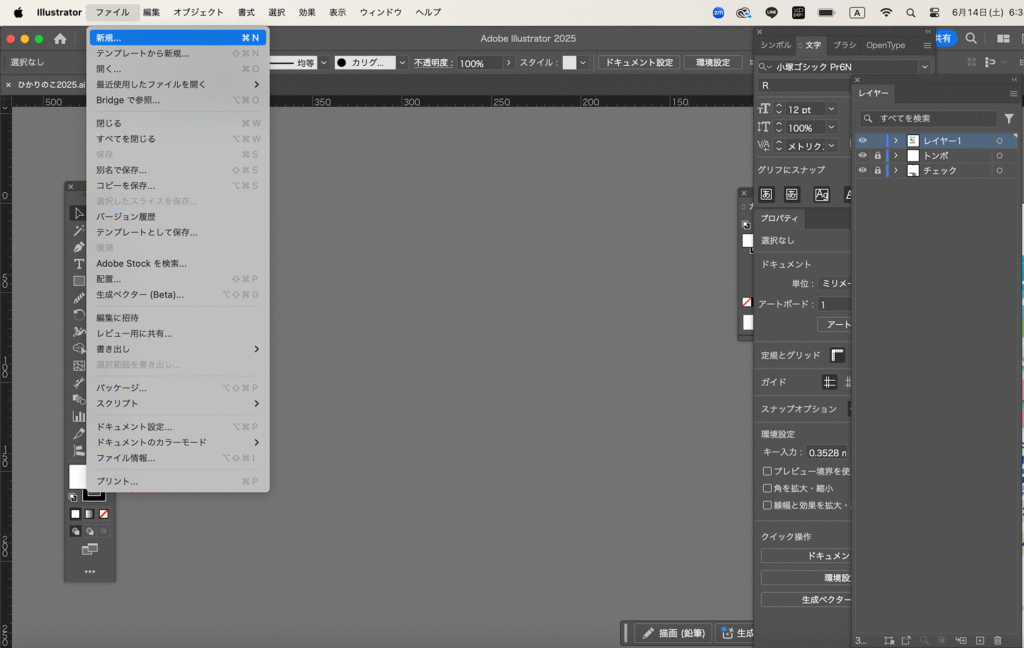Screen dimensions: 1024x648
Task: Open the 編集 menu in menu bar
Action: tap(152, 12)
